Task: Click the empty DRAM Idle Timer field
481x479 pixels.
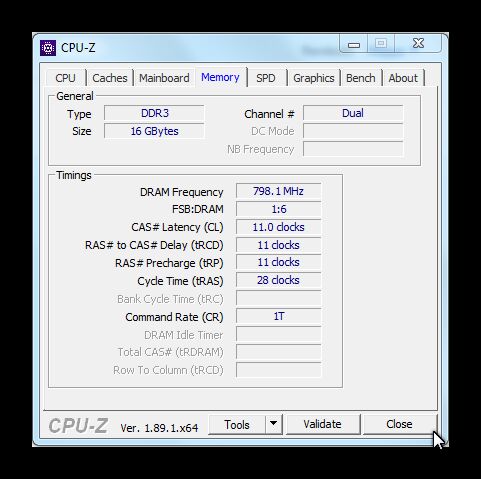Action: 278,334
